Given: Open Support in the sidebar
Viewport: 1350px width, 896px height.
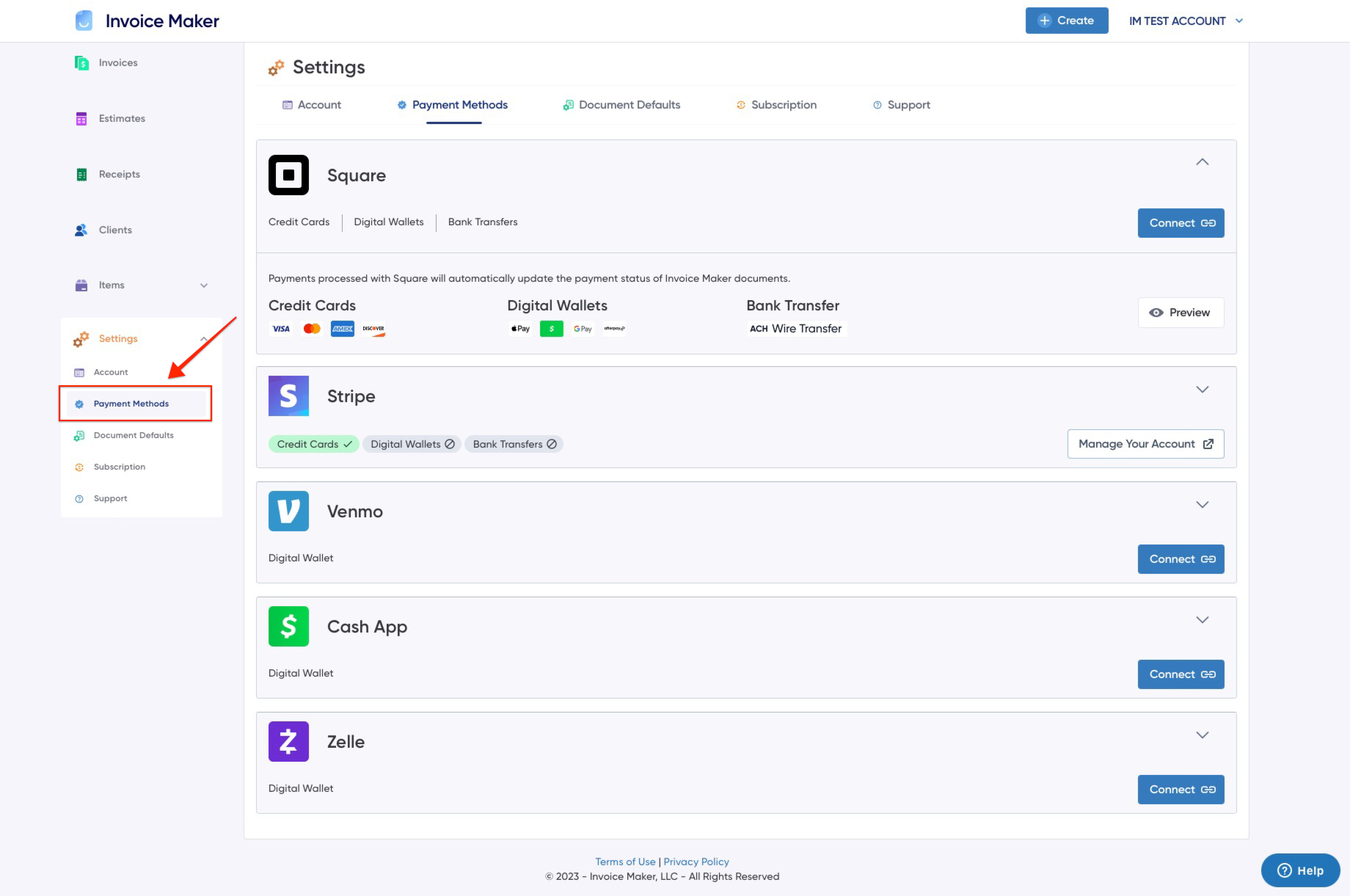Looking at the screenshot, I should 110,499.
